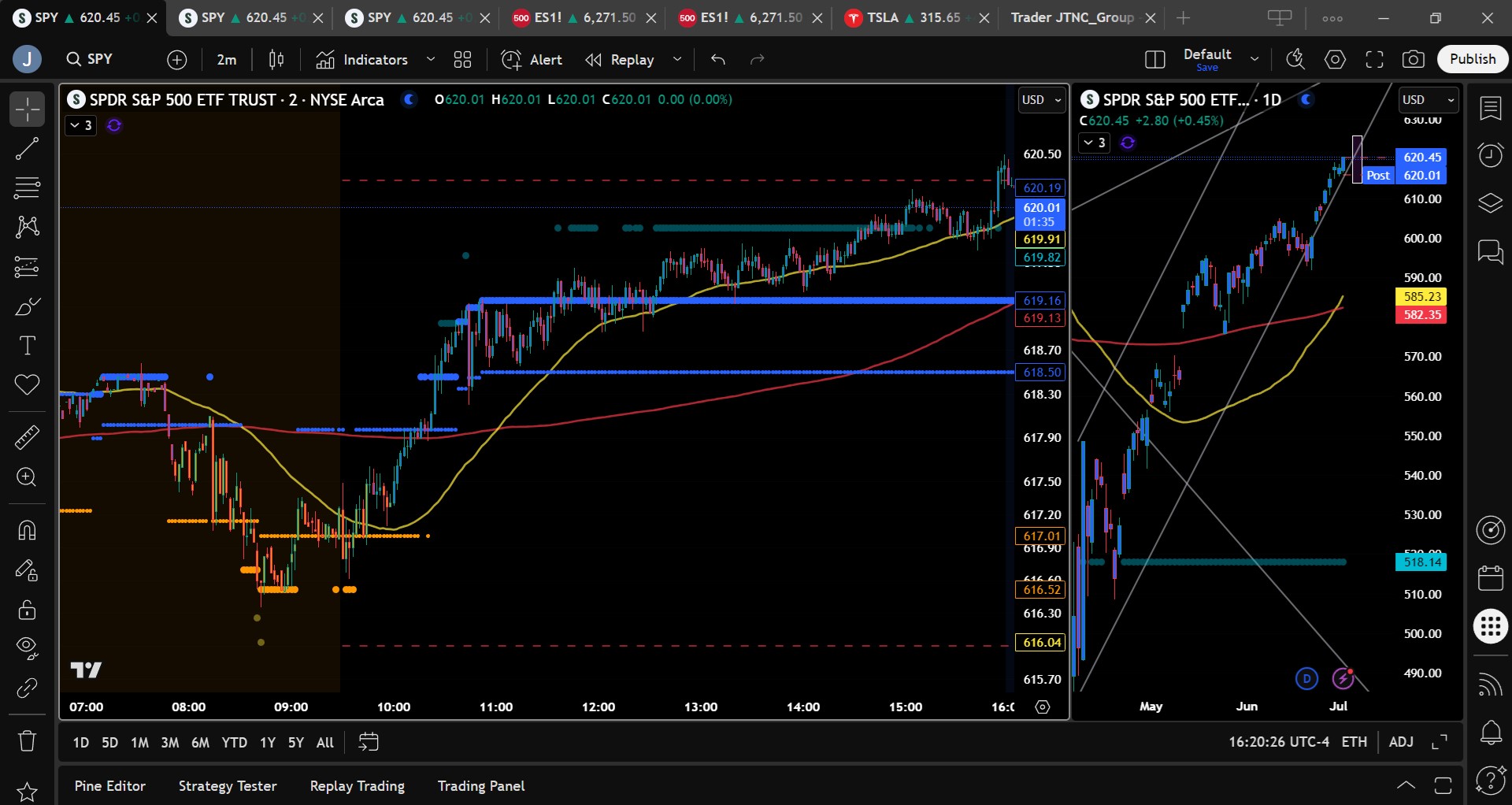Expand the bottom panel with the chevron
1512x805 pixels.
pyautogui.click(x=1406, y=785)
